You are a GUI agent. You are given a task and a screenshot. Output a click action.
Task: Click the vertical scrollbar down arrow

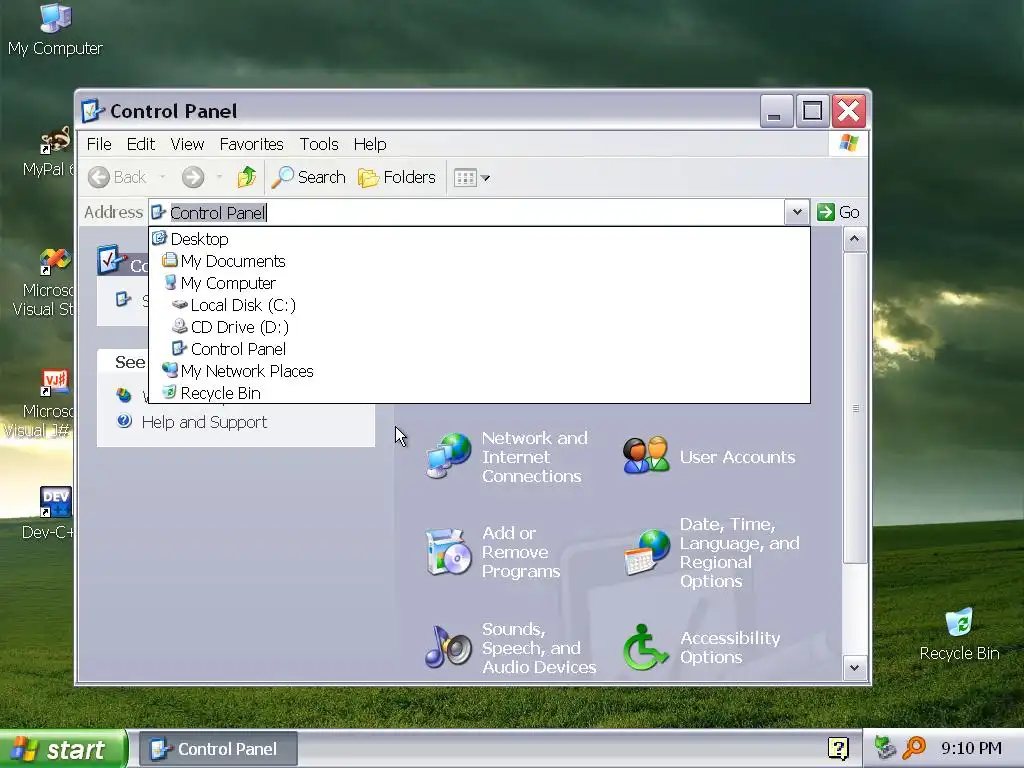point(854,667)
